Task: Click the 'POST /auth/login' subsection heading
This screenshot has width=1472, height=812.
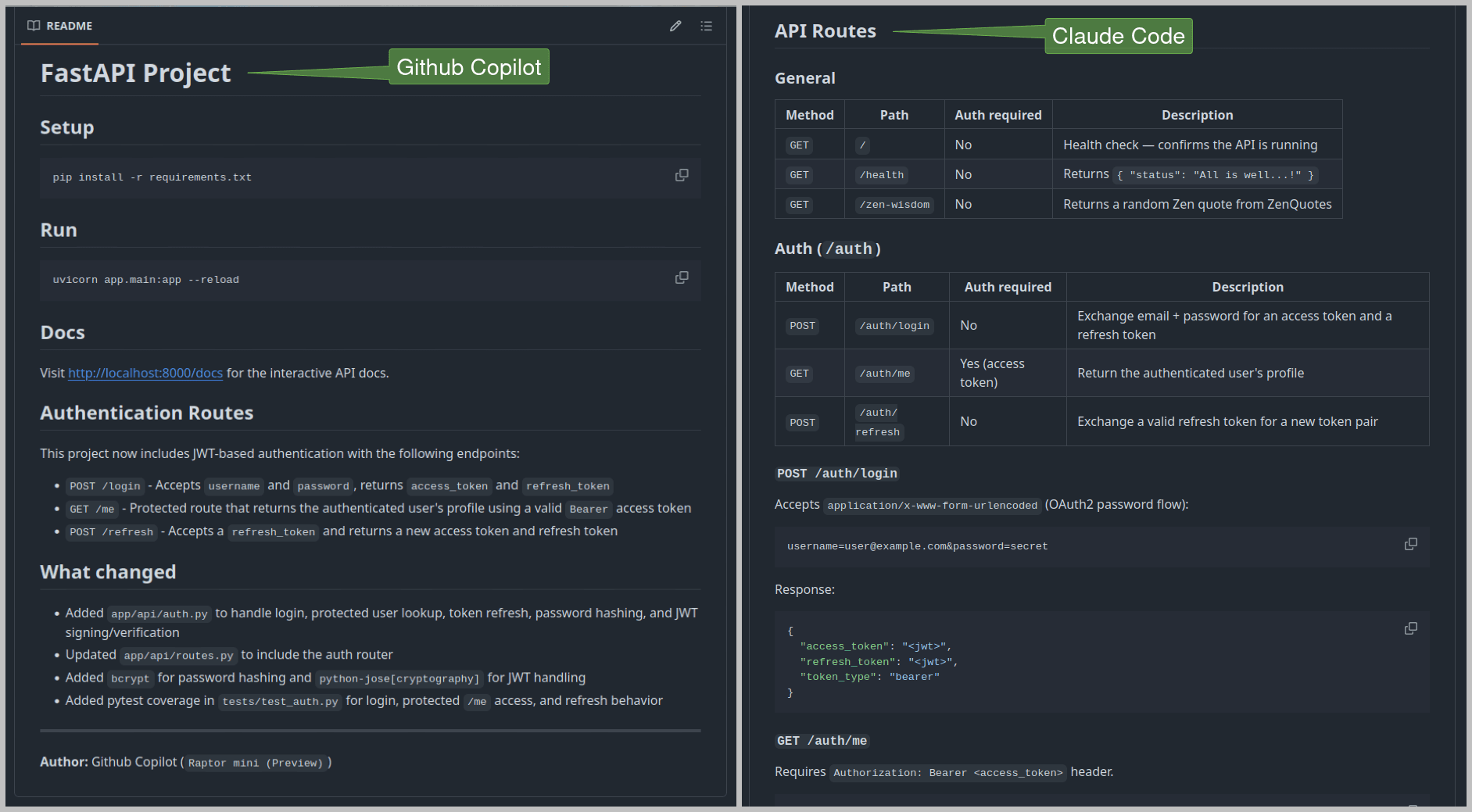Action: click(x=837, y=474)
